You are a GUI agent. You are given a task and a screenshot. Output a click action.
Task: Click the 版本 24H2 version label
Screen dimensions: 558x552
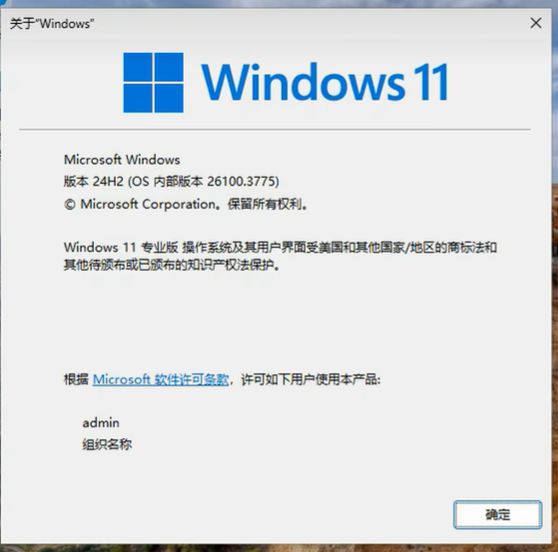[94, 182]
